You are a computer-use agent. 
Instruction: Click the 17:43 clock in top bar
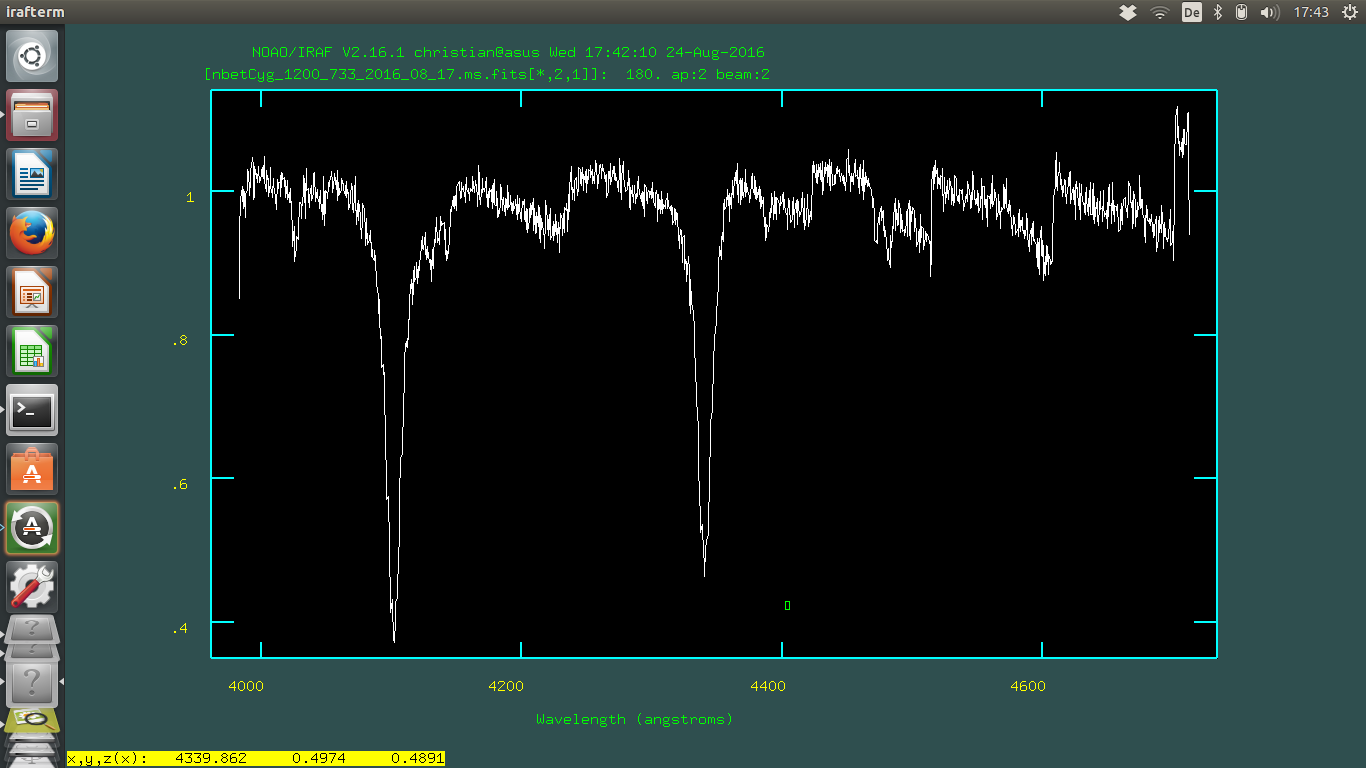(x=1311, y=12)
